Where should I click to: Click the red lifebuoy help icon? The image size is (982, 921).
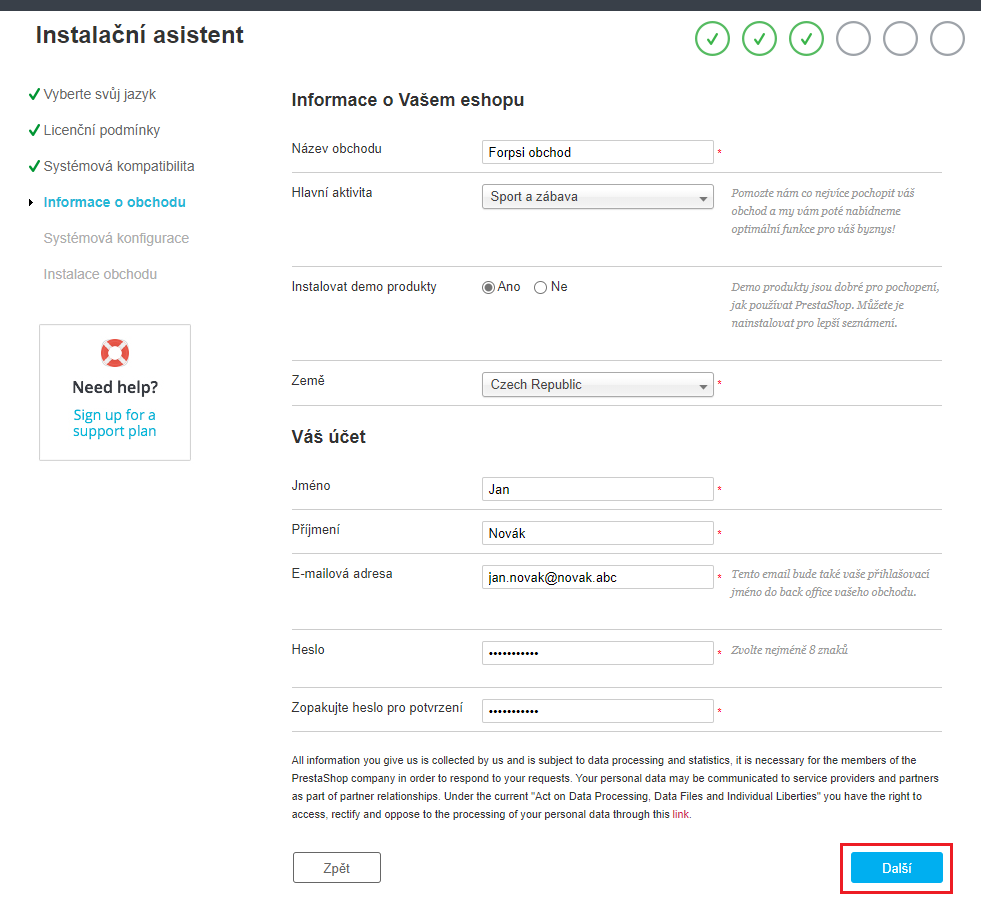(x=115, y=353)
